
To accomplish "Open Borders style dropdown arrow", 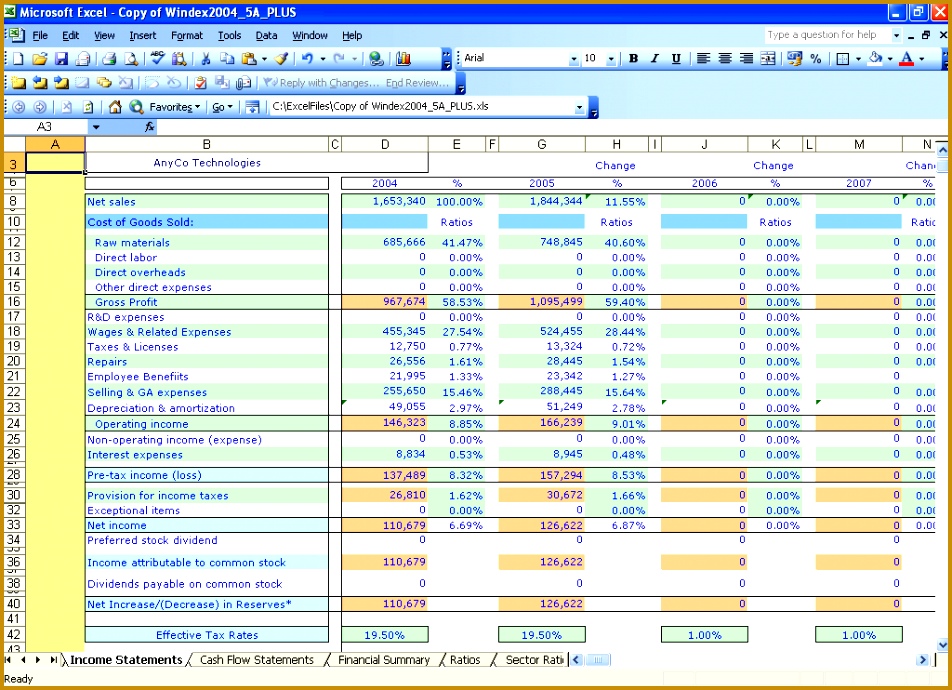I will [x=858, y=59].
